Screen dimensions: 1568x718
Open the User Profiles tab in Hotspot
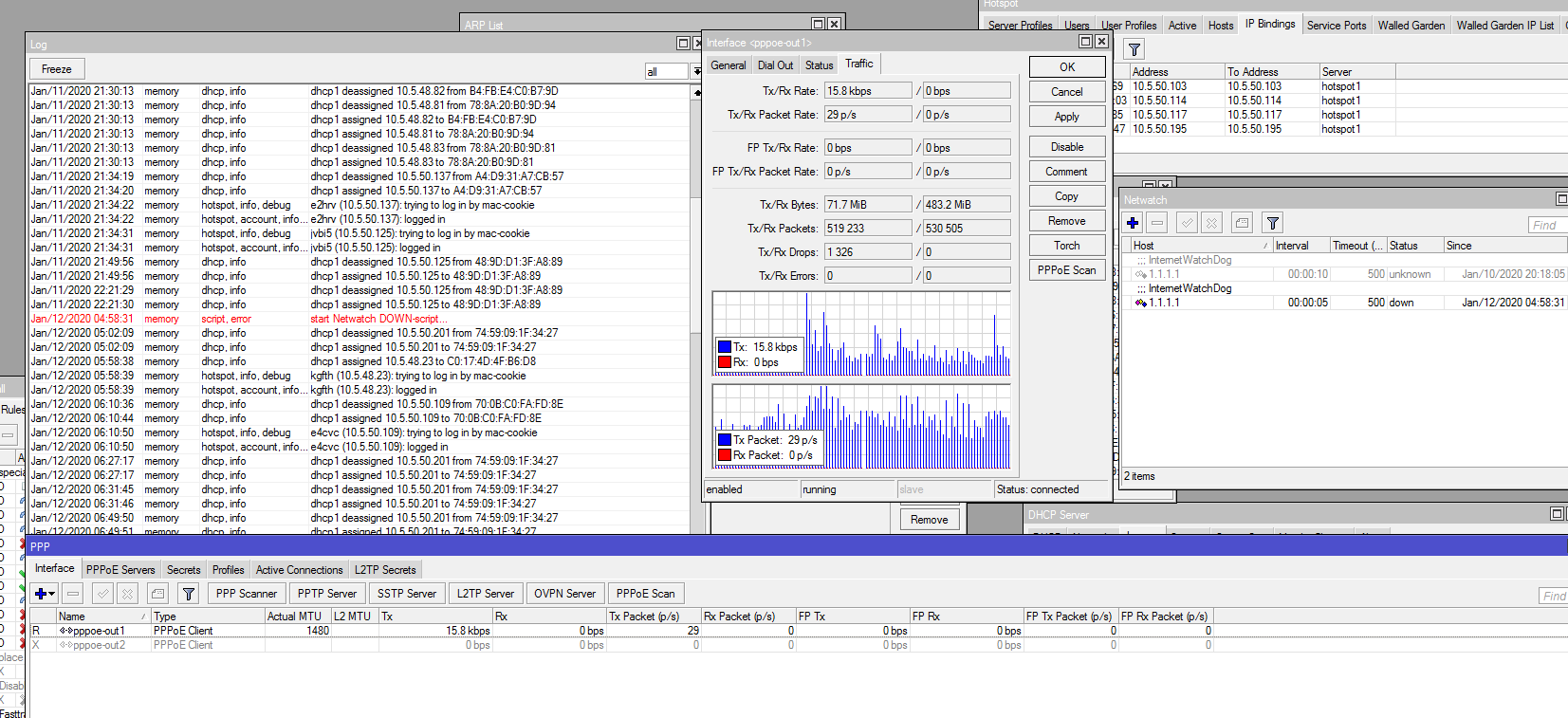tap(1129, 26)
